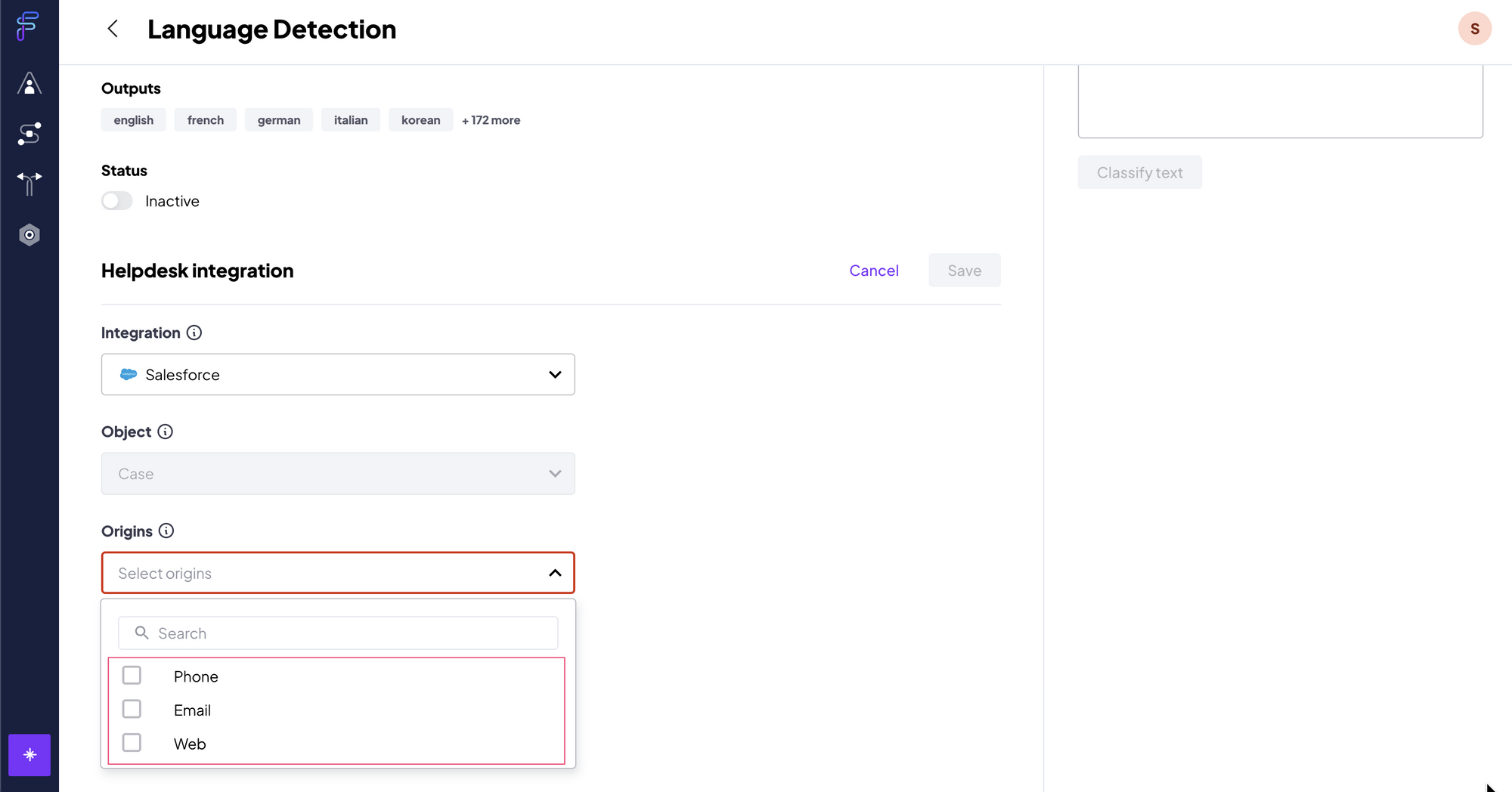Click the english output tag
Viewport: 1512px width, 792px height.
[x=134, y=120]
